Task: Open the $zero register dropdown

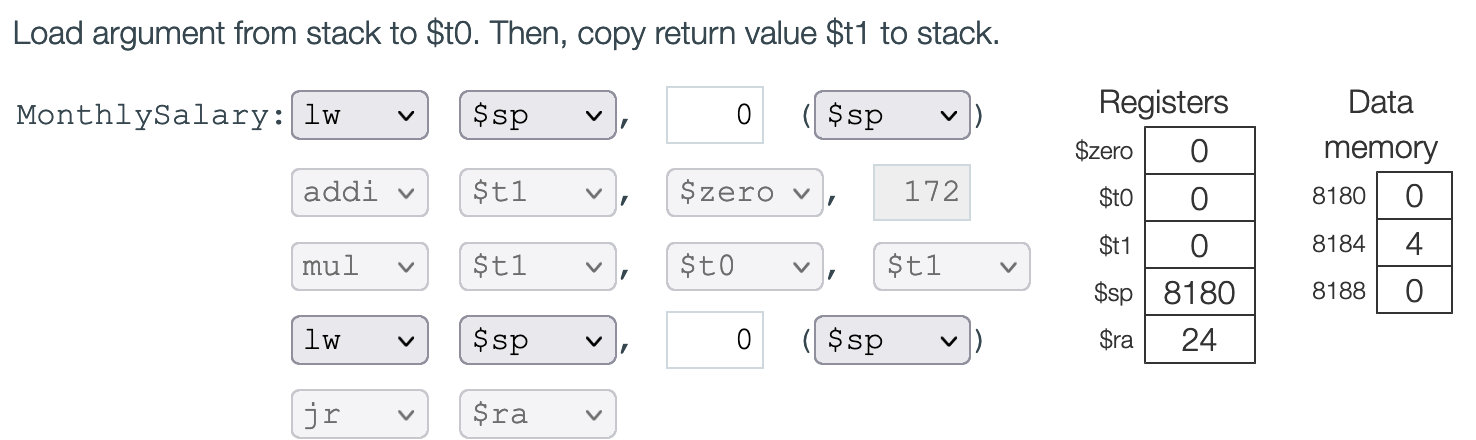Action: tap(744, 191)
